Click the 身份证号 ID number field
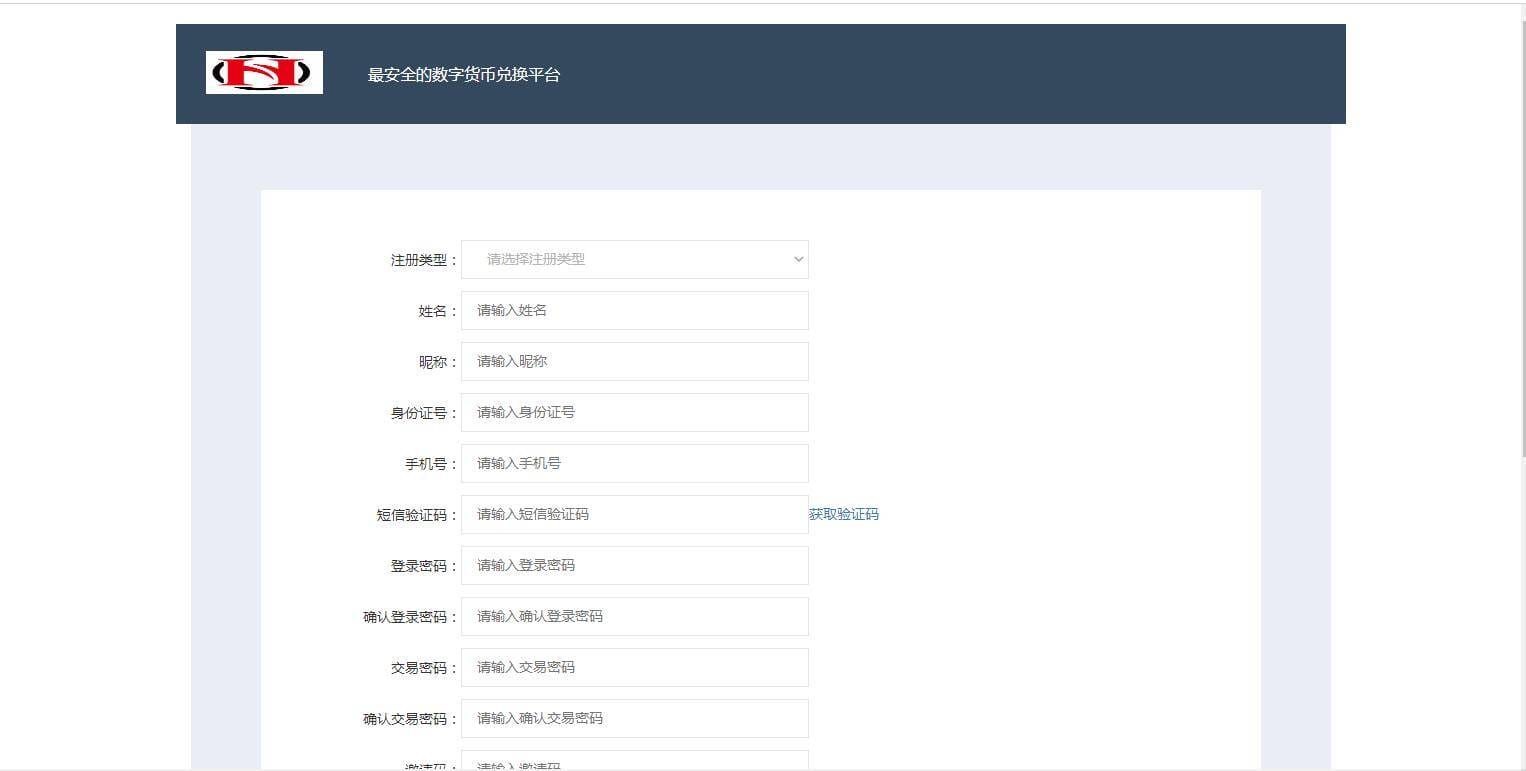1526x771 pixels. point(634,412)
